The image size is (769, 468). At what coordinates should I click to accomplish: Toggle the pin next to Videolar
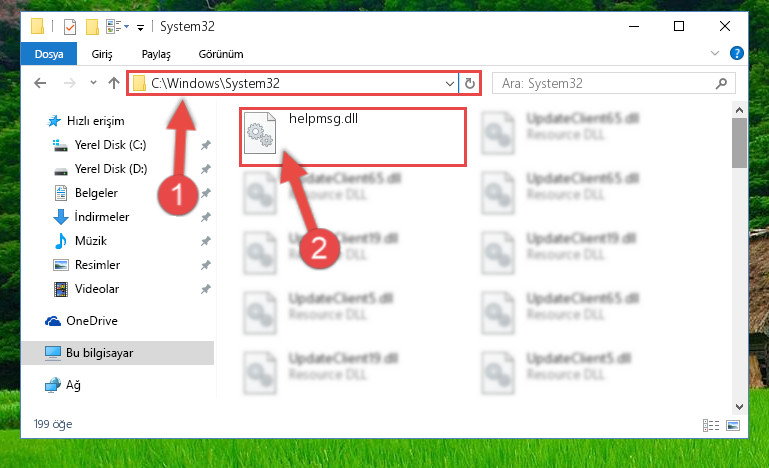pos(205,289)
